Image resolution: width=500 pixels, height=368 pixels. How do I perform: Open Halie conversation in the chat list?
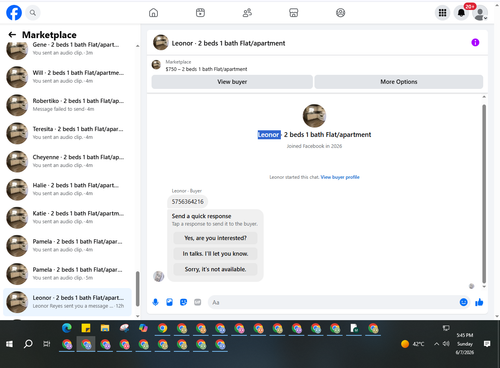(x=67, y=189)
